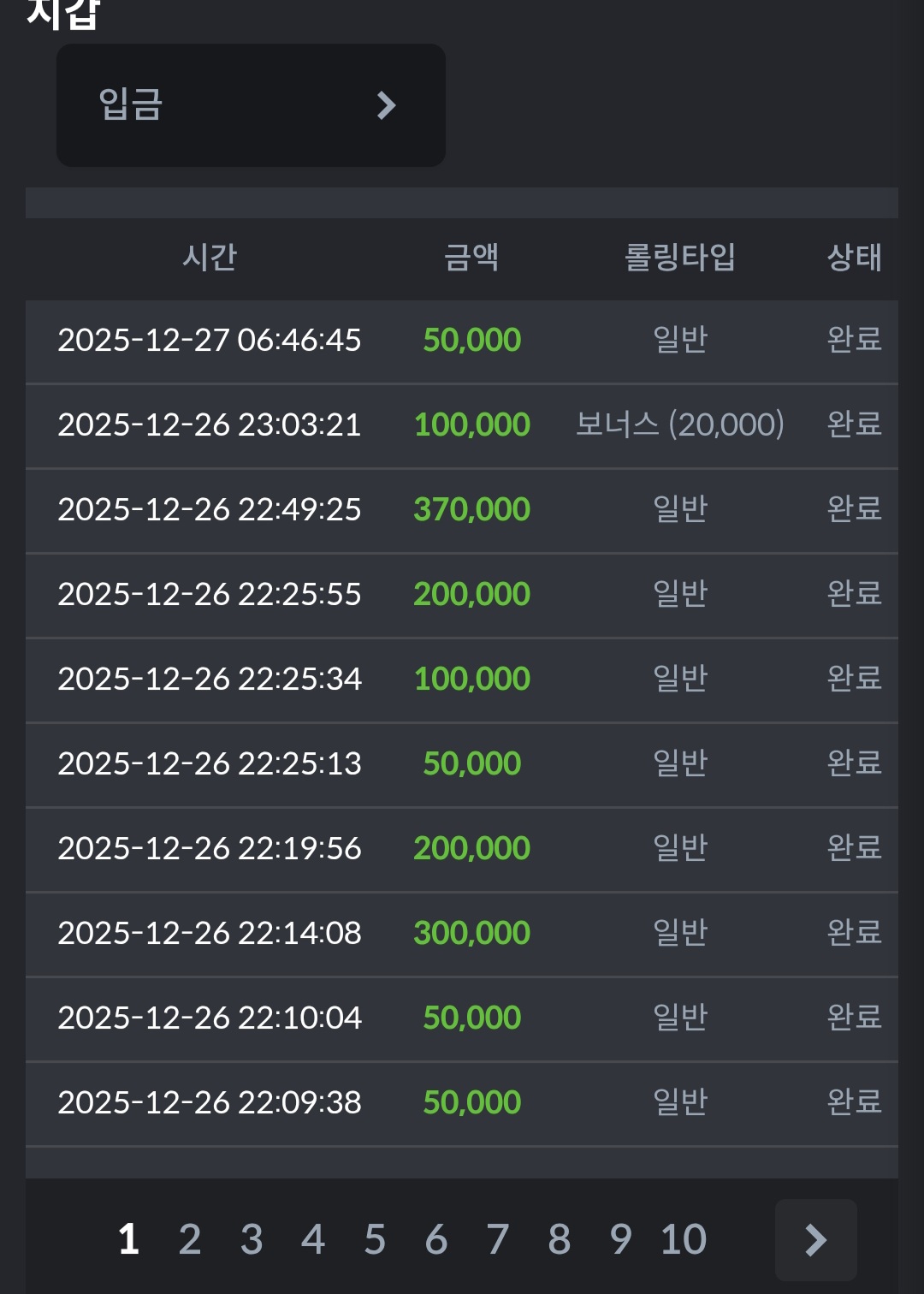Click the 상태 column header
Image resolution: width=924 pixels, height=1294 pixels.
click(854, 257)
